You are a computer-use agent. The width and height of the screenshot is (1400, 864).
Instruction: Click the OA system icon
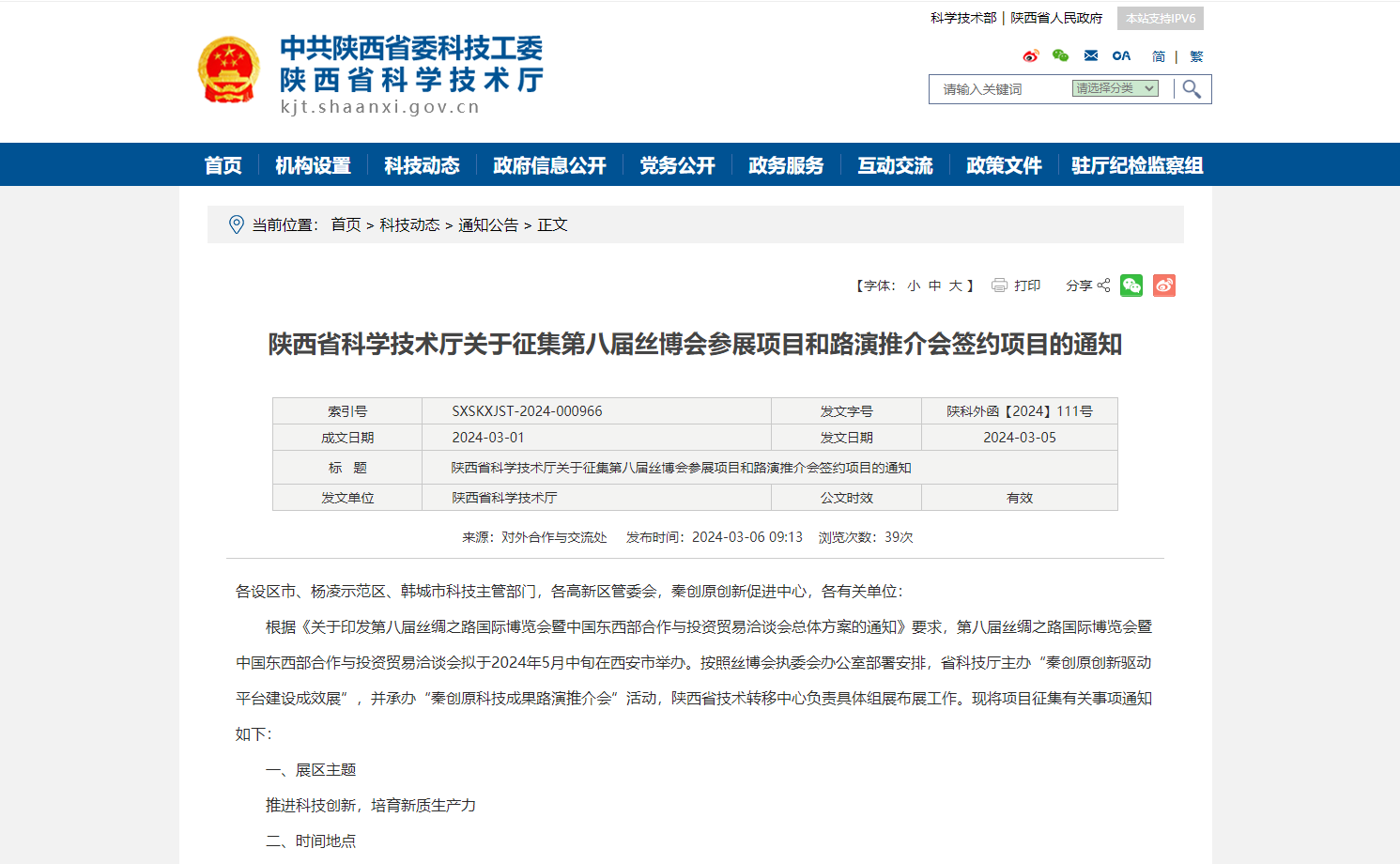1120,55
